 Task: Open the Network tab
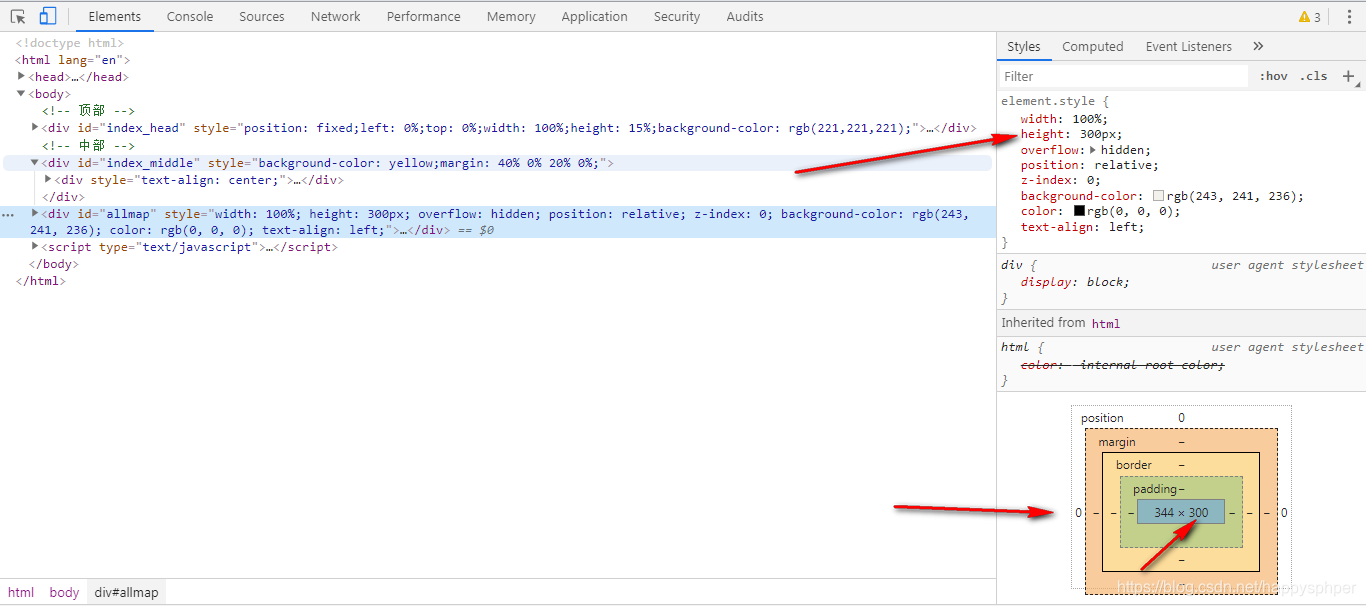tap(336, 17)
